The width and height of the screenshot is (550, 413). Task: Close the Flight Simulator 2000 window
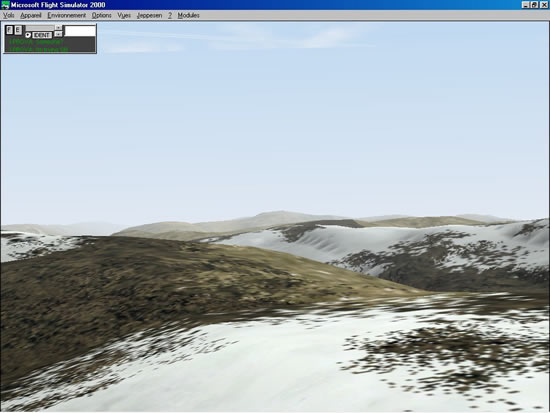click(544, 5)
